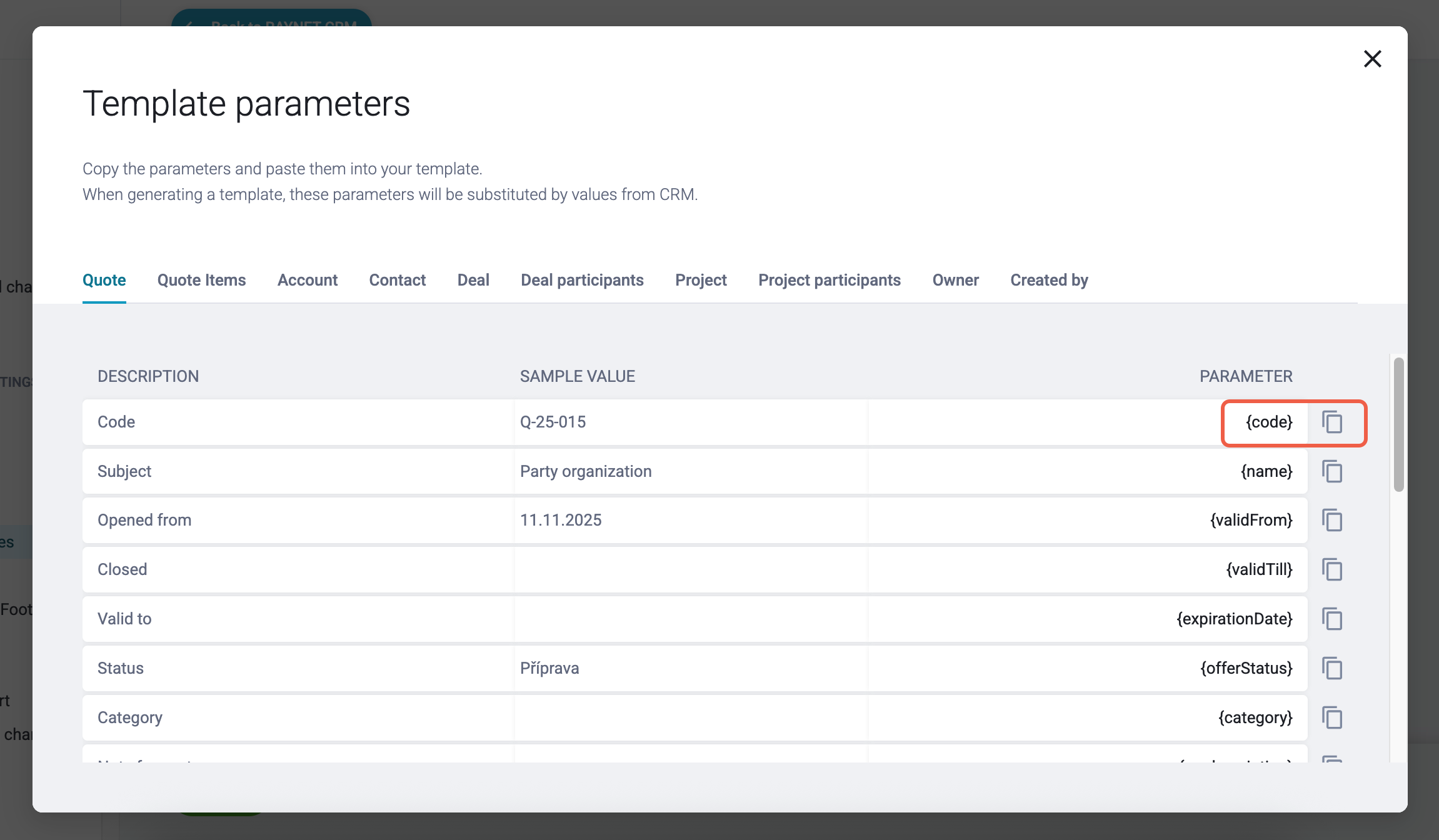Click the {validTill} parameter text
The height and width of the screenshot is (840, 1439).
coord(1260,569)
